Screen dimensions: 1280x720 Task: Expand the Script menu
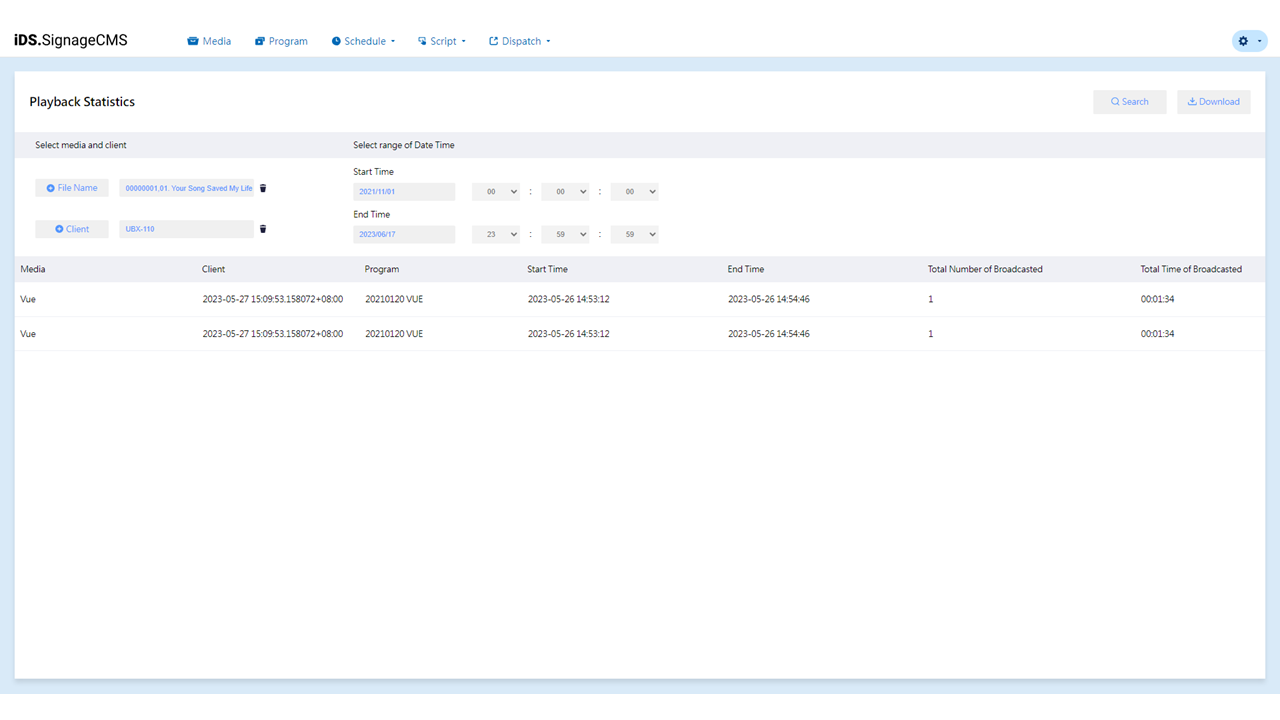[x=442, y=41]
